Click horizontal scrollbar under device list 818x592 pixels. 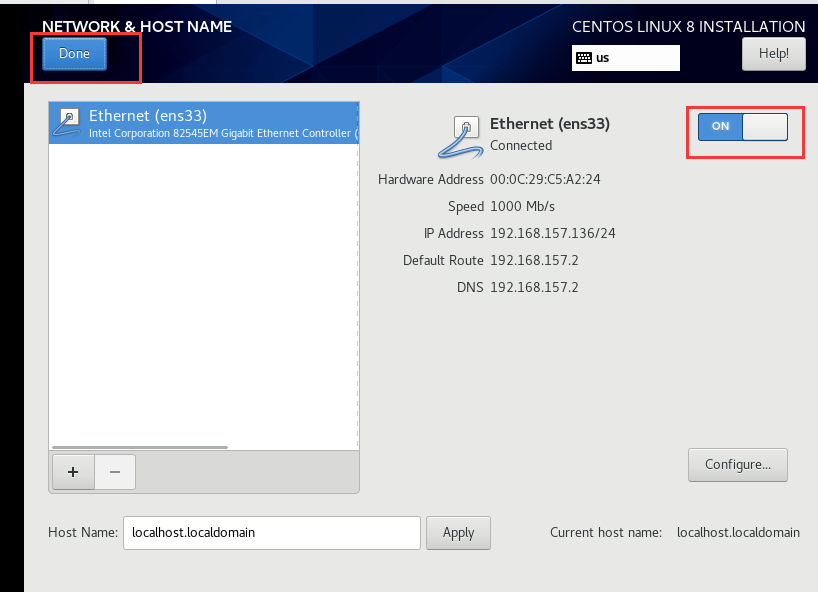(x=140, y=447)
